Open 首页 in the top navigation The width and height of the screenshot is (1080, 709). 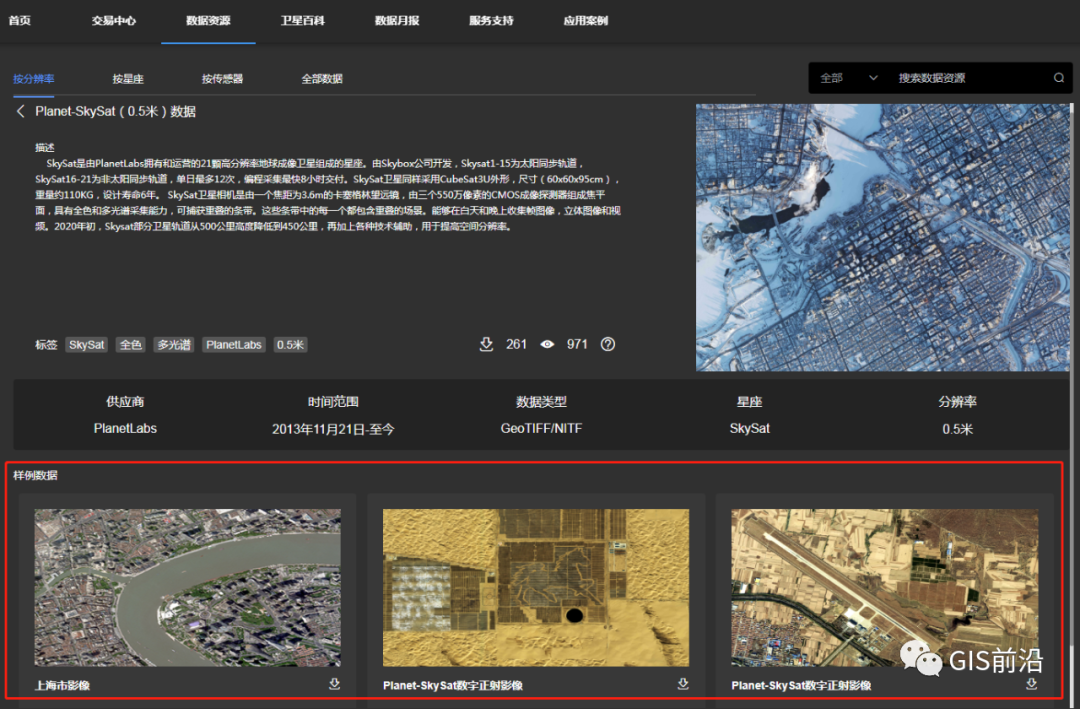[20, 21]
